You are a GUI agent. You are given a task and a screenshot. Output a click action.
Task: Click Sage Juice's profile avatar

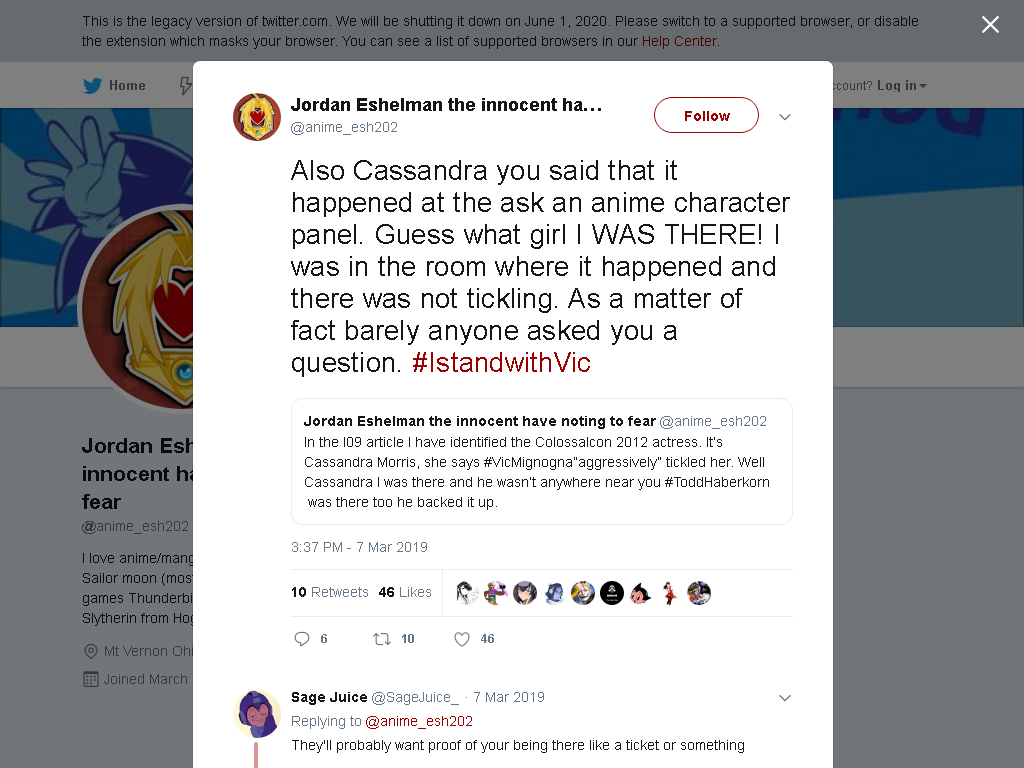click(257, 714)
